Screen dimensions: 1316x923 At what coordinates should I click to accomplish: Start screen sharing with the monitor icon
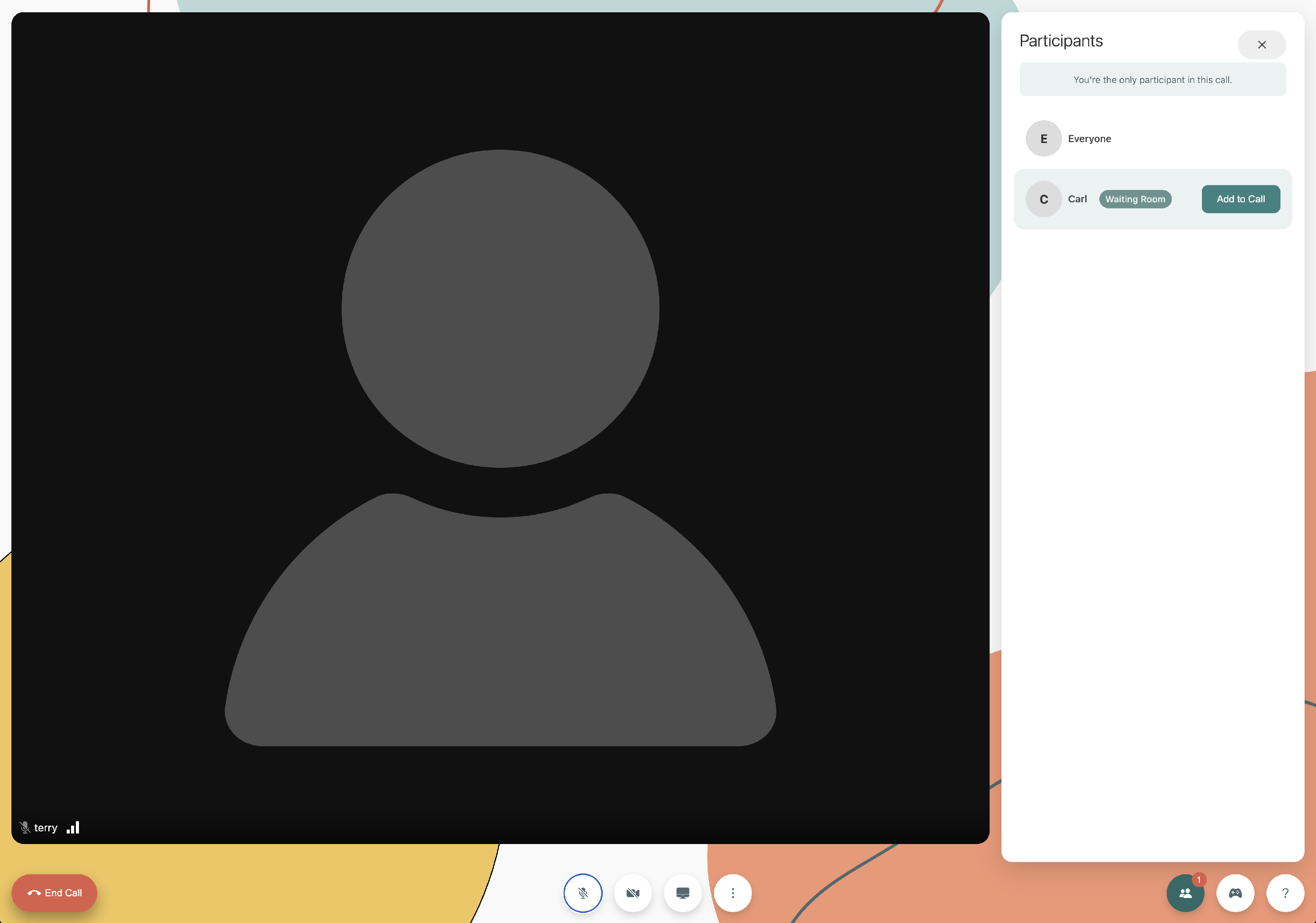(683, 893)
